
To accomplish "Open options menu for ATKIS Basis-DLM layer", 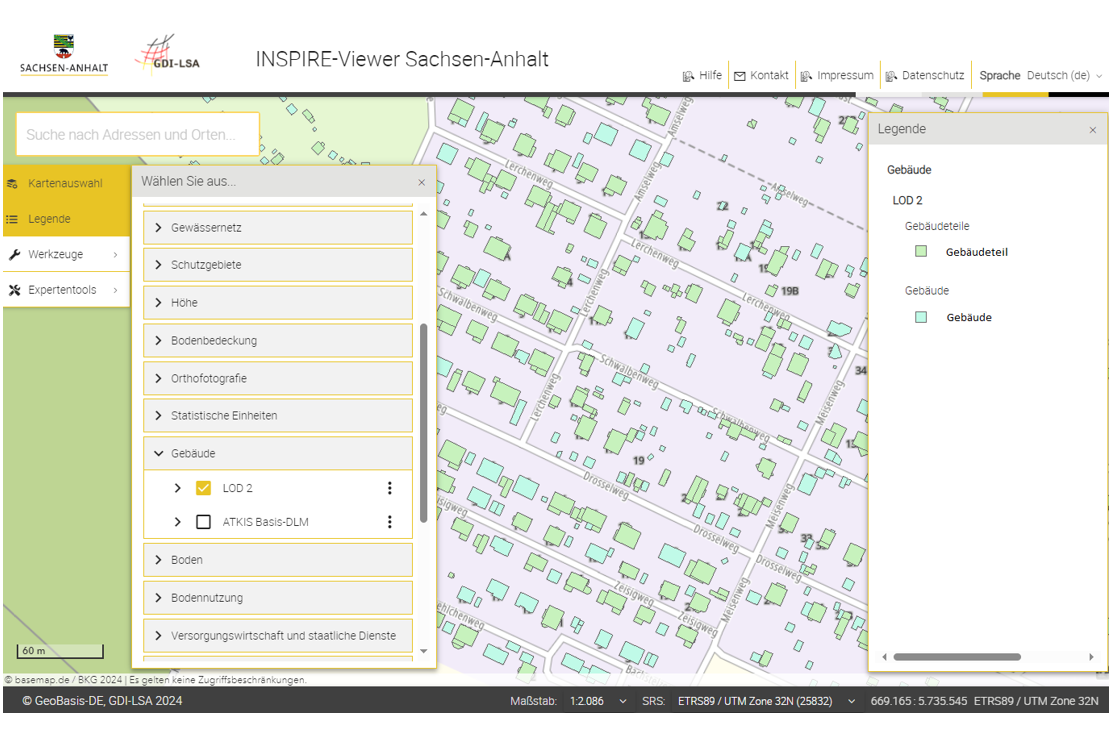I will coord(390,522).
